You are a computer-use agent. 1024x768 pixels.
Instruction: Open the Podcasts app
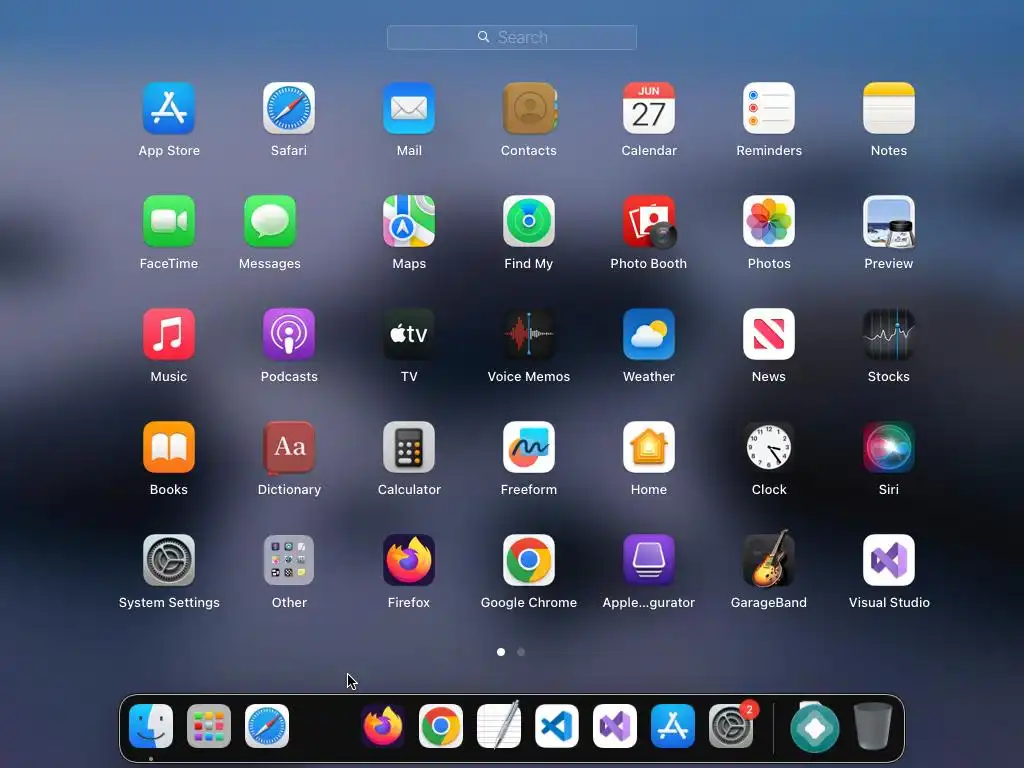point(289,334)
